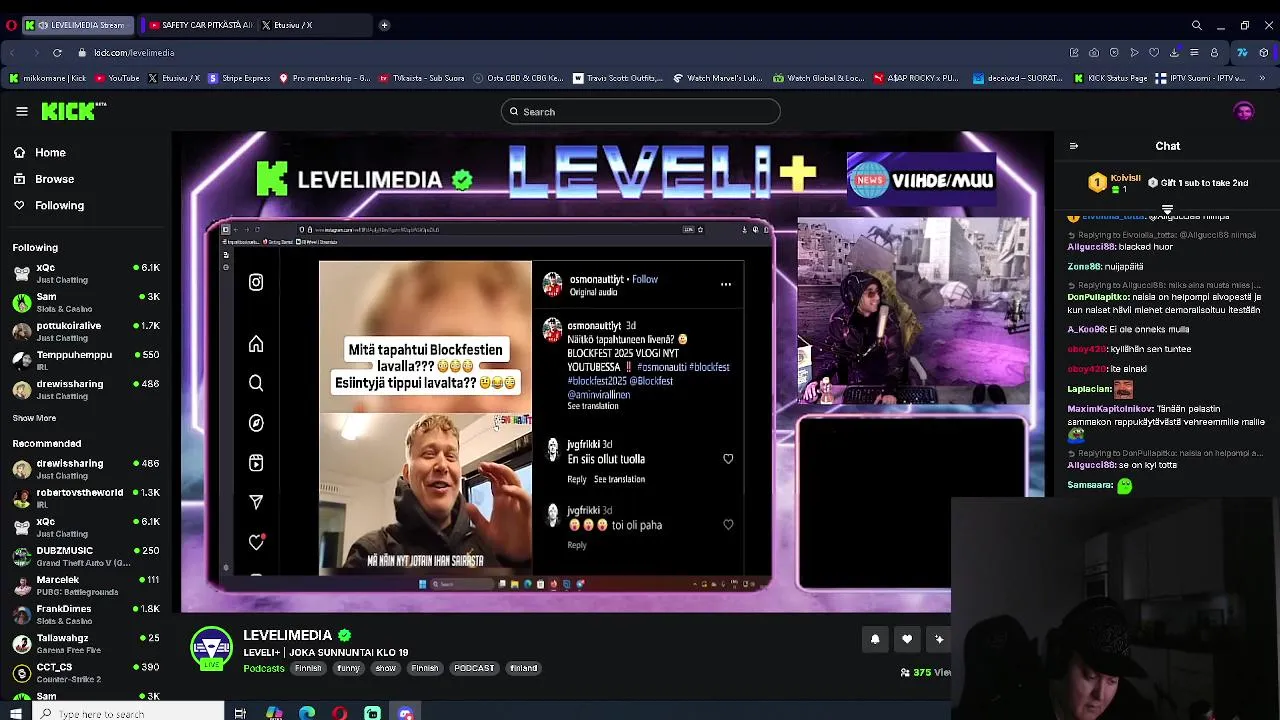
Task: Click See translation under caption
Action: [x=593, y=406]
